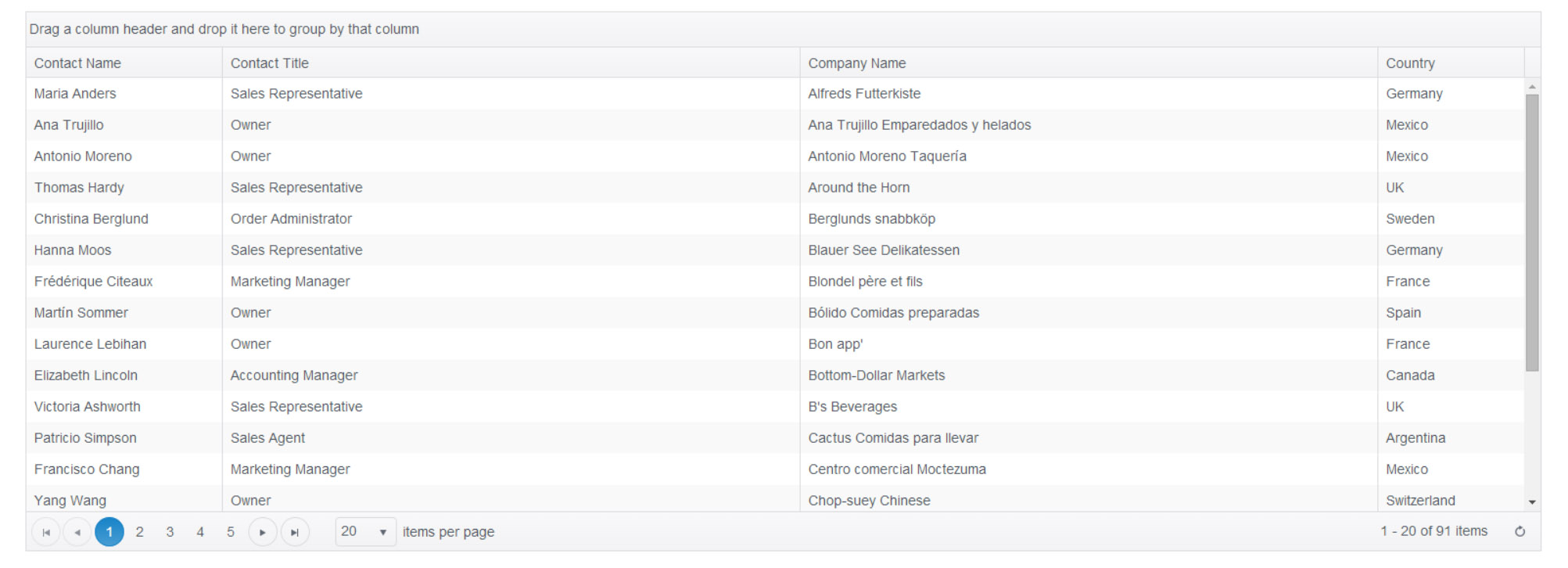Select the Bottom-Dollar Markets company cell
Screen dimensions: 1568x568
click(877, 376)
